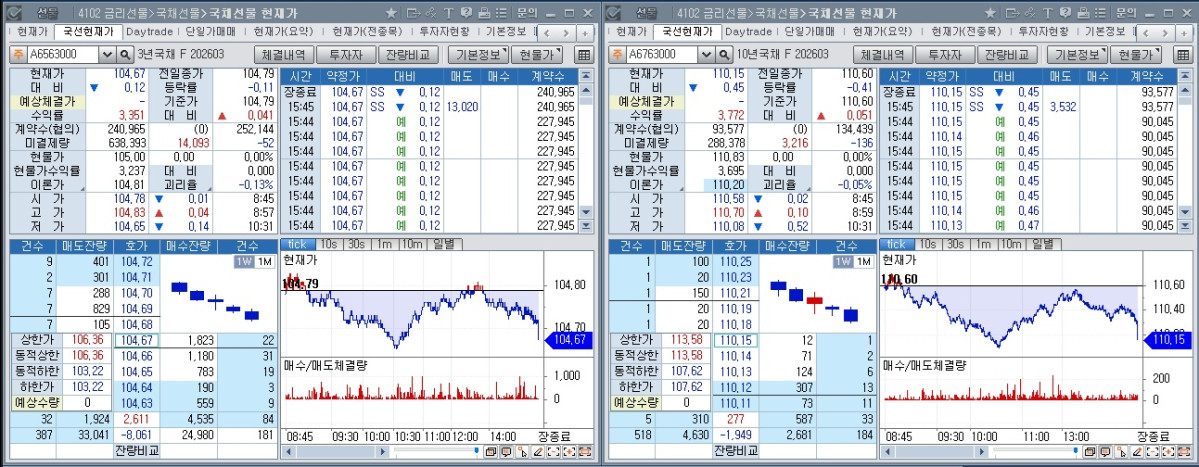This screenshot has width=1199, height=467.
Task: Open instrument code dropdown in right window
Action: pos(707,55)
